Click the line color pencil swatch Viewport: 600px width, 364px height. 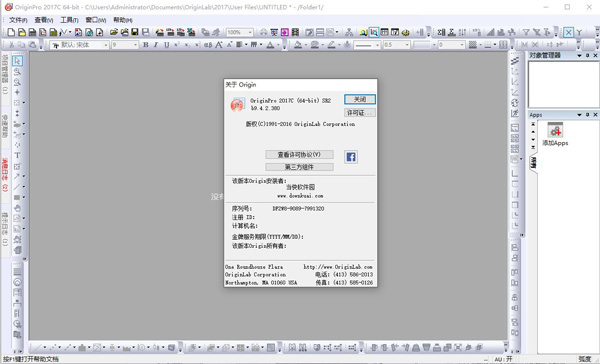coord(331,45)
